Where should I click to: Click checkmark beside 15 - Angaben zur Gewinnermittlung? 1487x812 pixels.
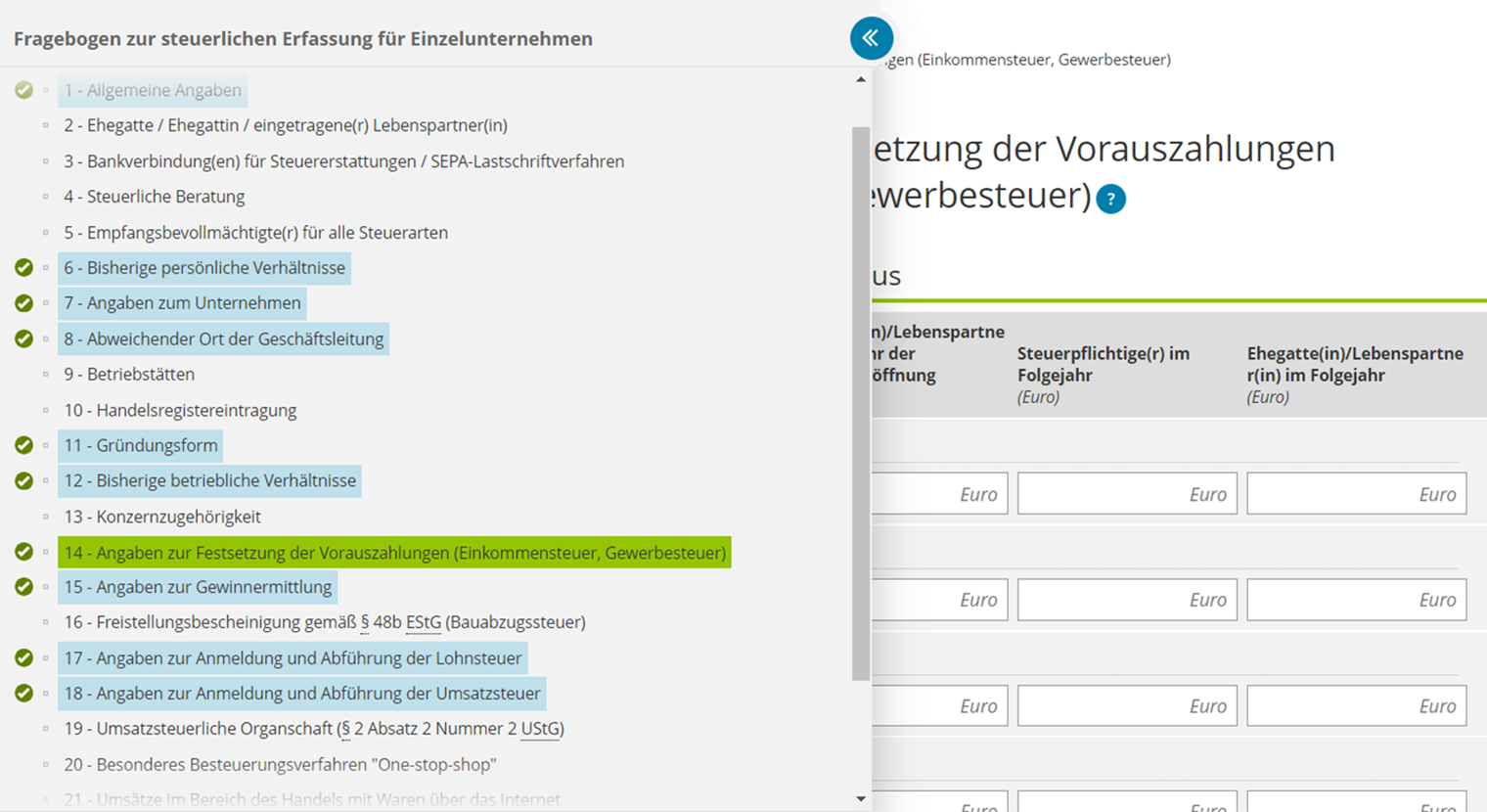[24, 587]
